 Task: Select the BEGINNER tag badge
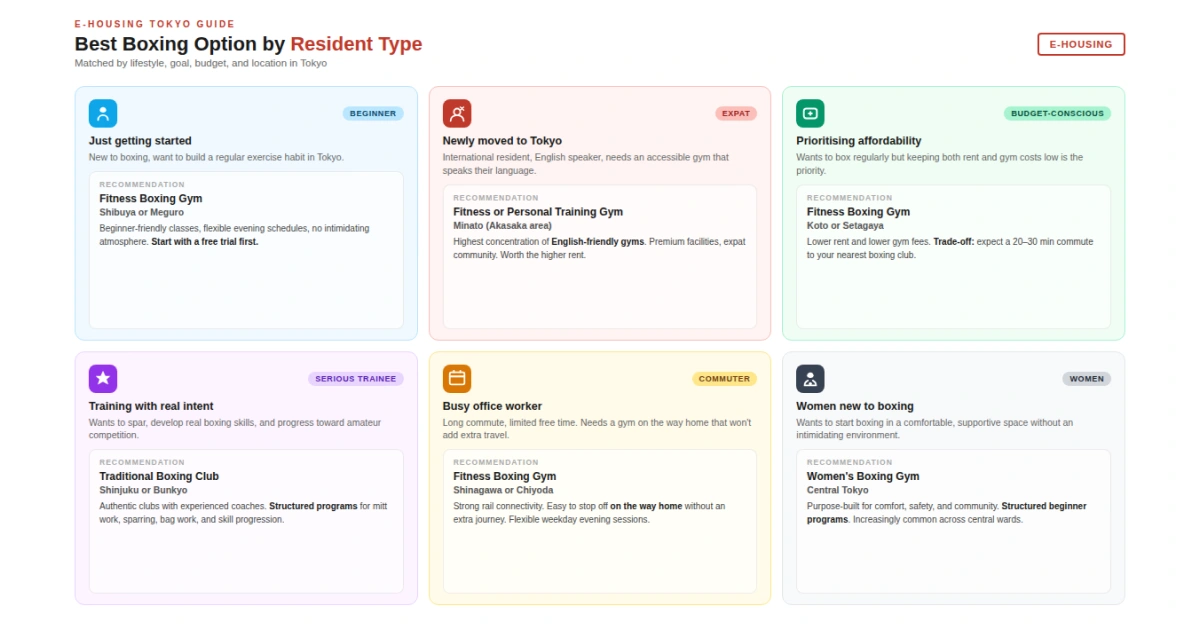point(373,114)
